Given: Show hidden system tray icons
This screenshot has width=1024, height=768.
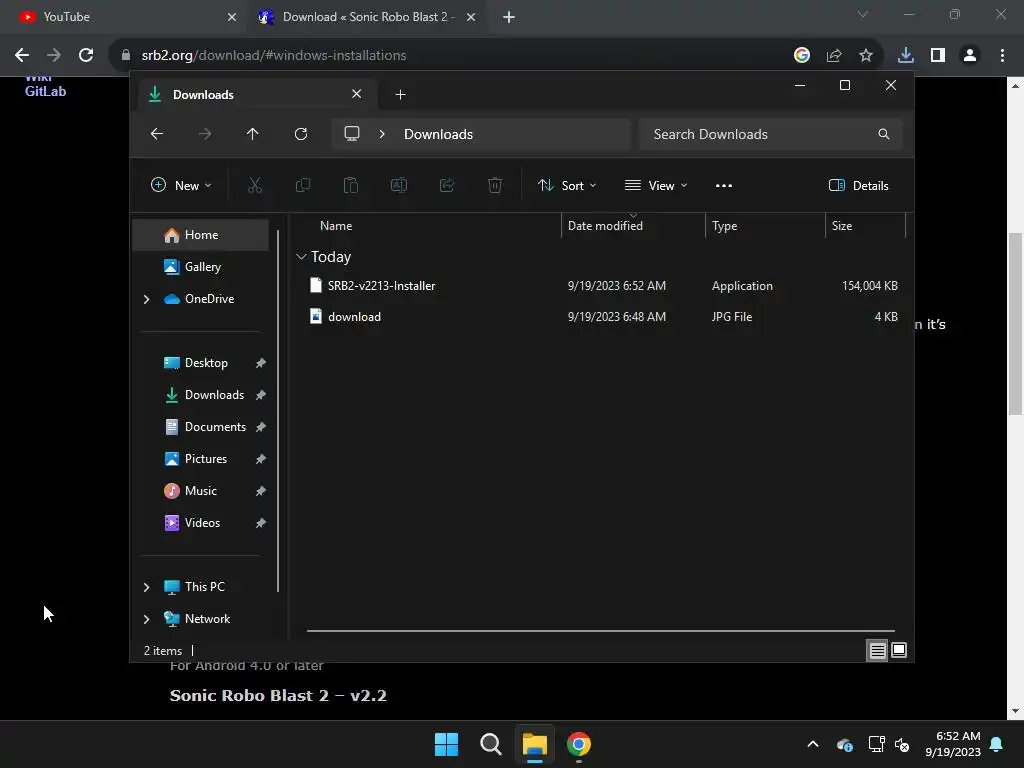Looking at the screenshot, I should pos(813,744).
